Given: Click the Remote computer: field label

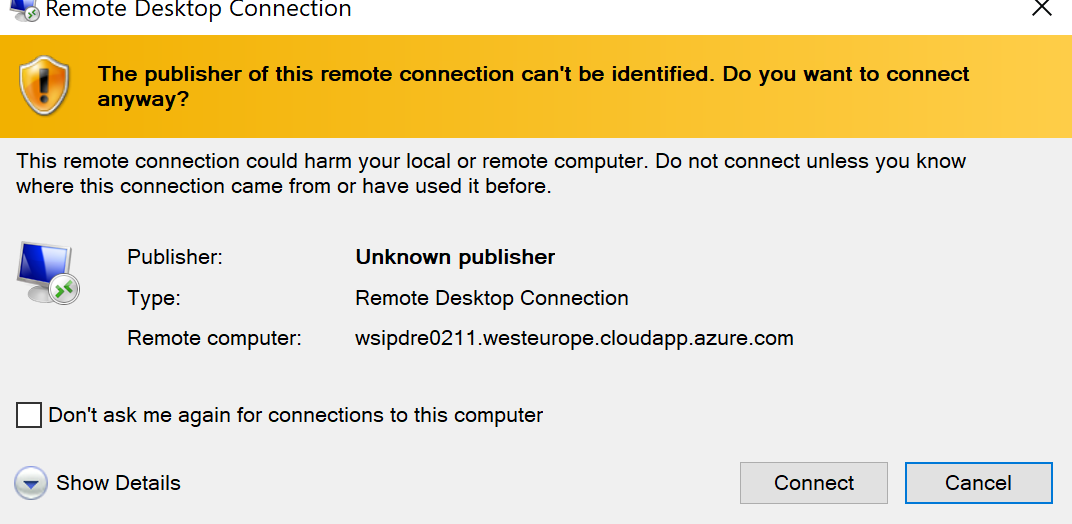Looking at the screenshot, I should coord(214,339).
